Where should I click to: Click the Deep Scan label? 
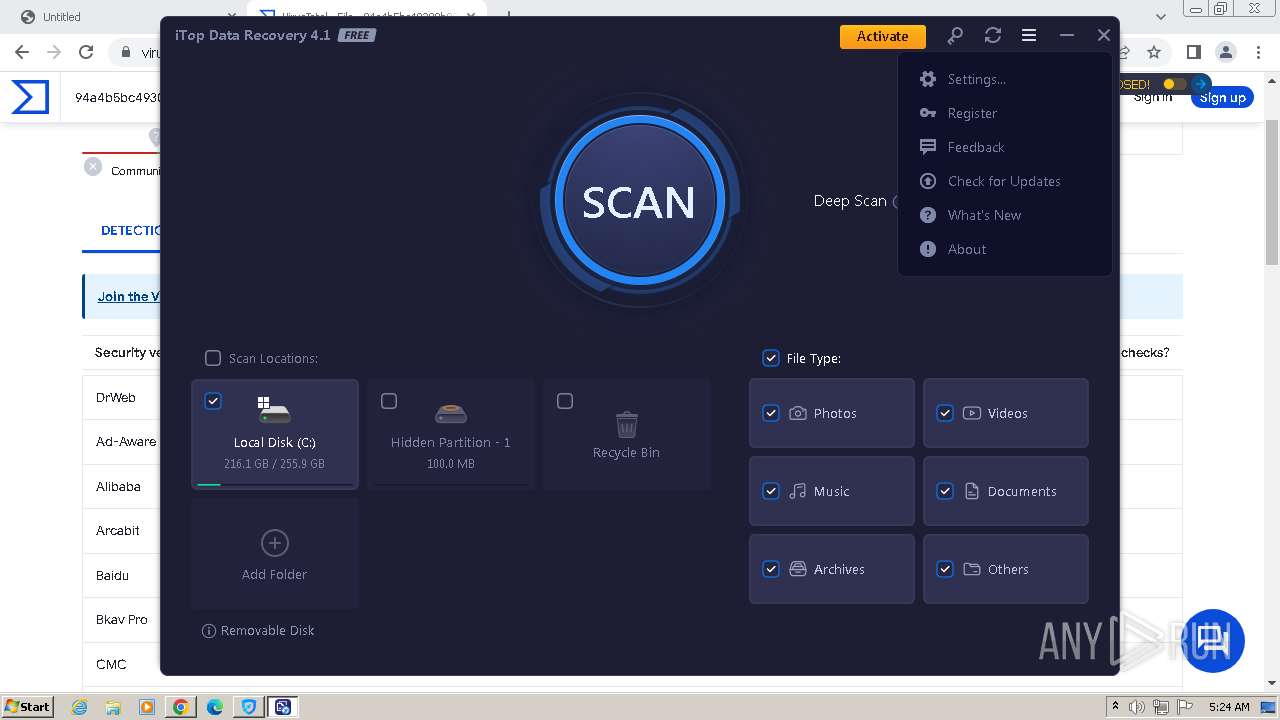point(850,201)
